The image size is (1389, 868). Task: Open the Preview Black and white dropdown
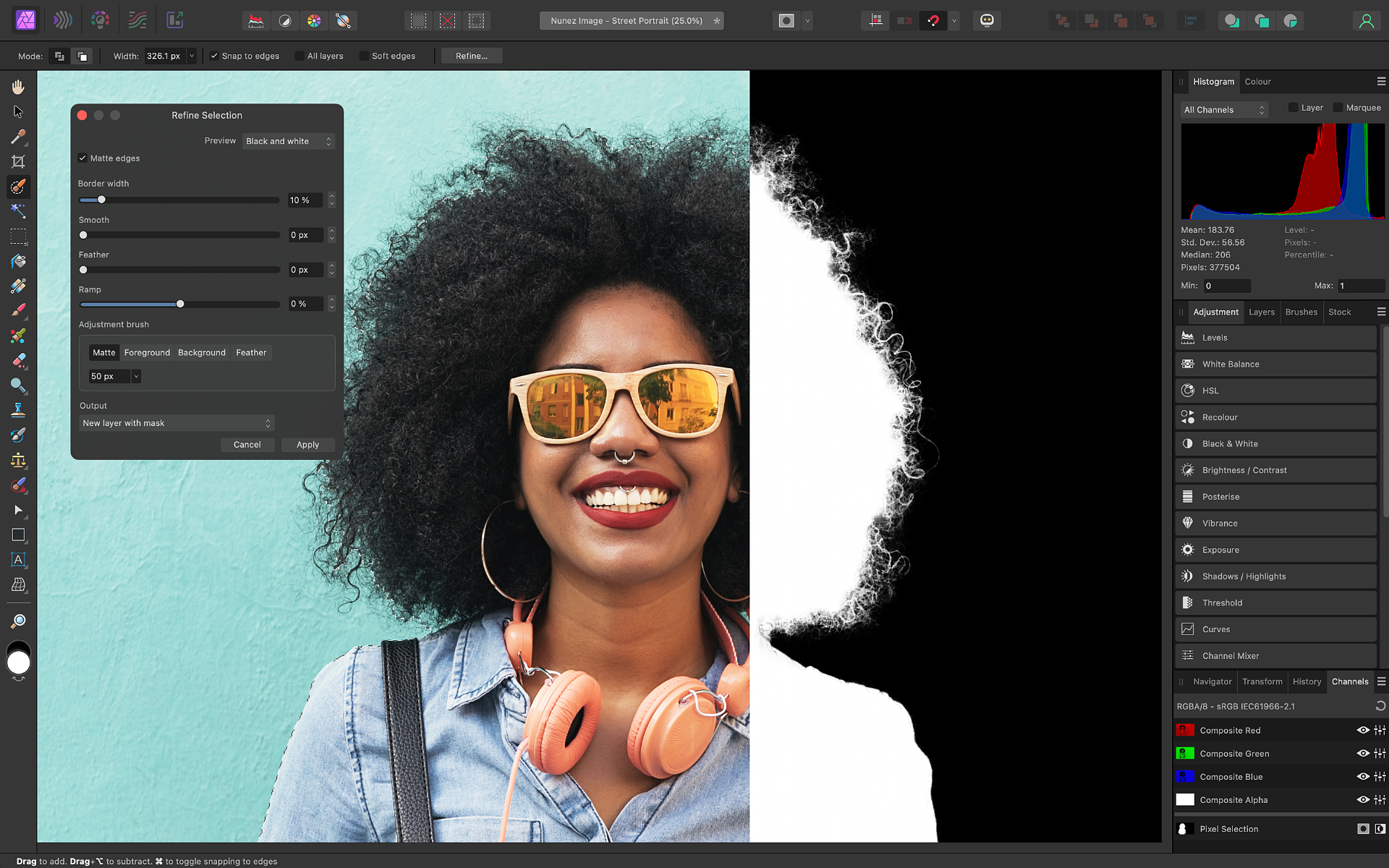tap(288, 141)
